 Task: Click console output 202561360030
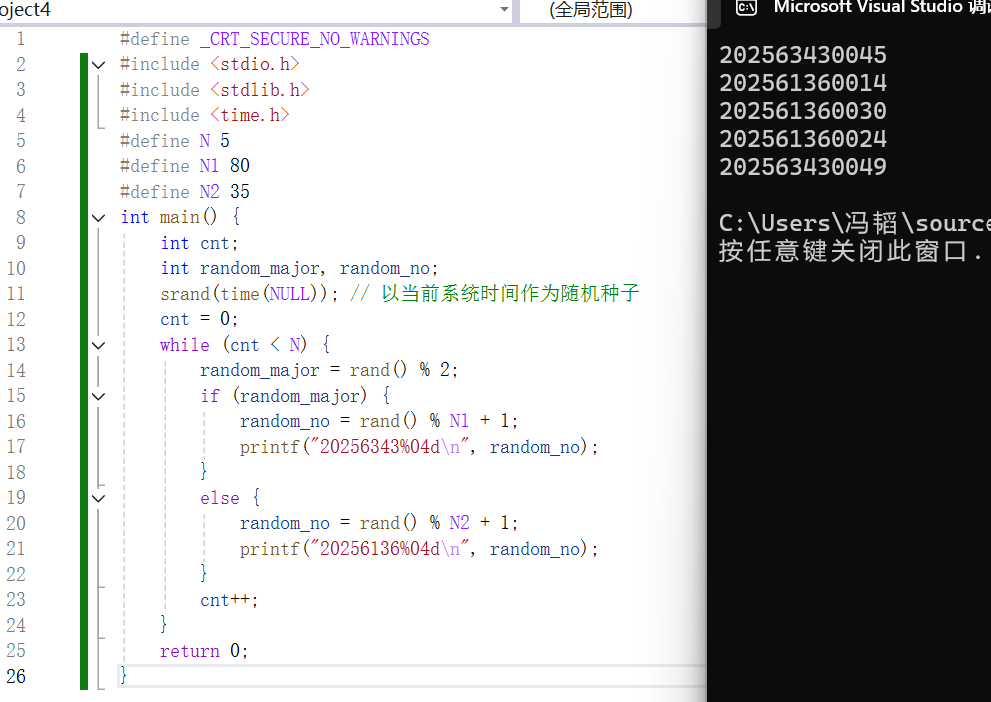pyautogui.click(x=803, y=111)
